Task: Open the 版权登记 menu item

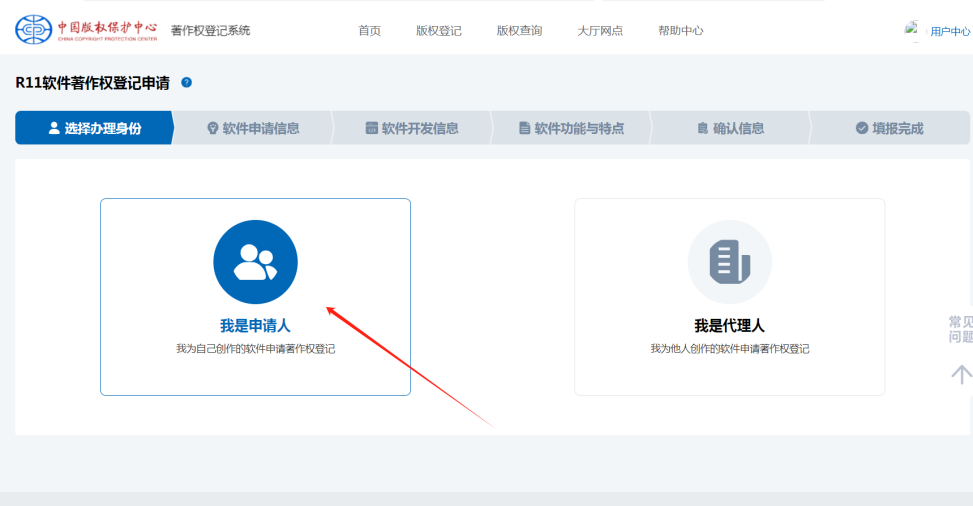Action: click(439, 31)
